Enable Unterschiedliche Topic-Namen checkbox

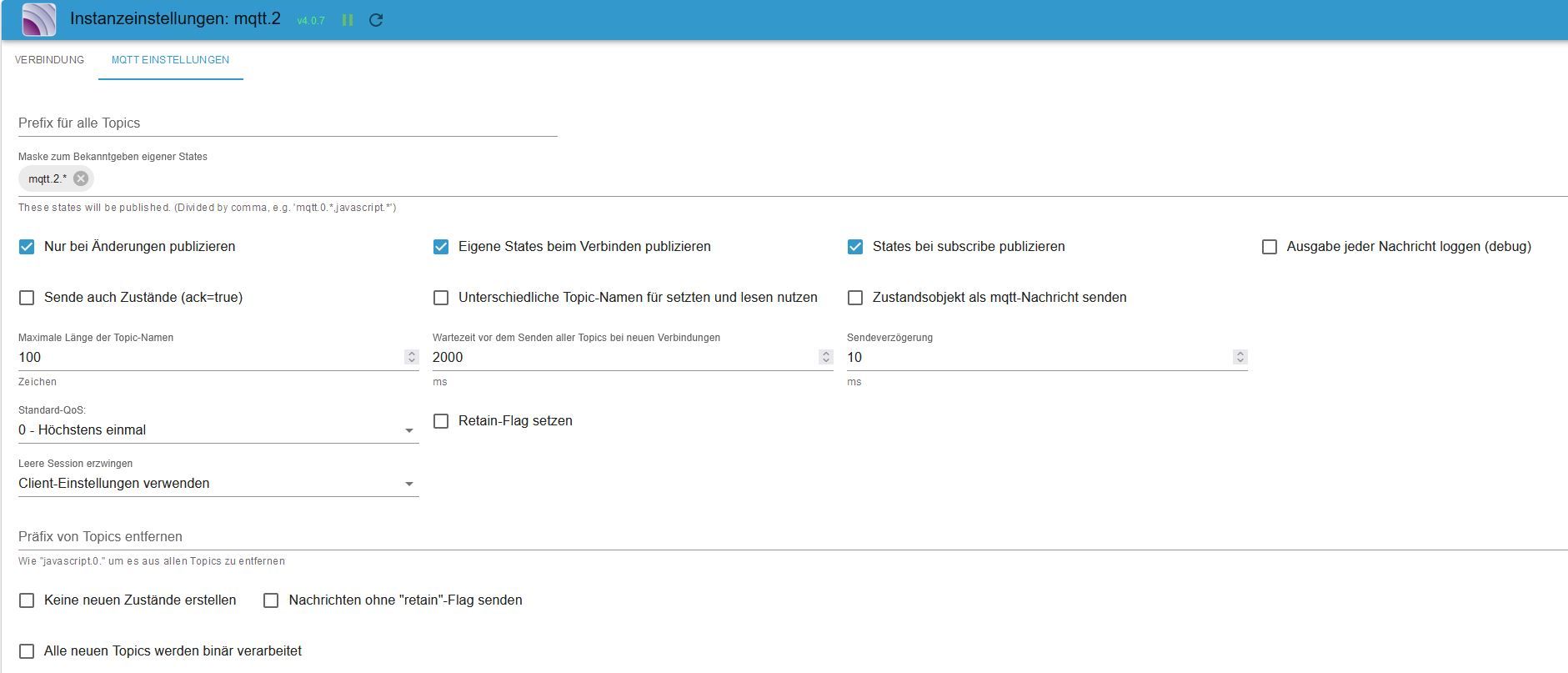441,298
